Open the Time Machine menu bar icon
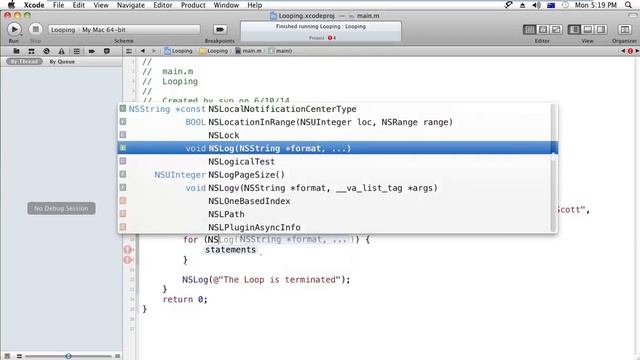640x360 pixels. click(565, 5)
